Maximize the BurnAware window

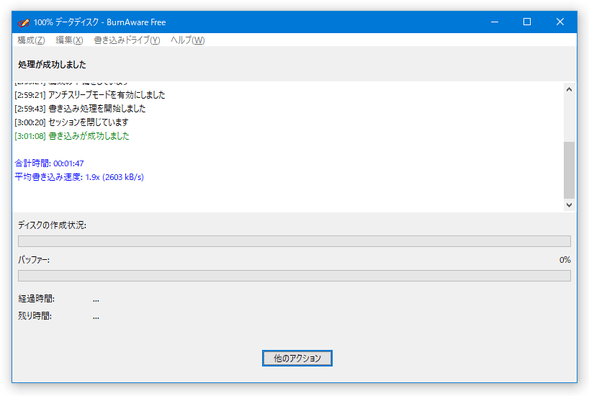527,22
